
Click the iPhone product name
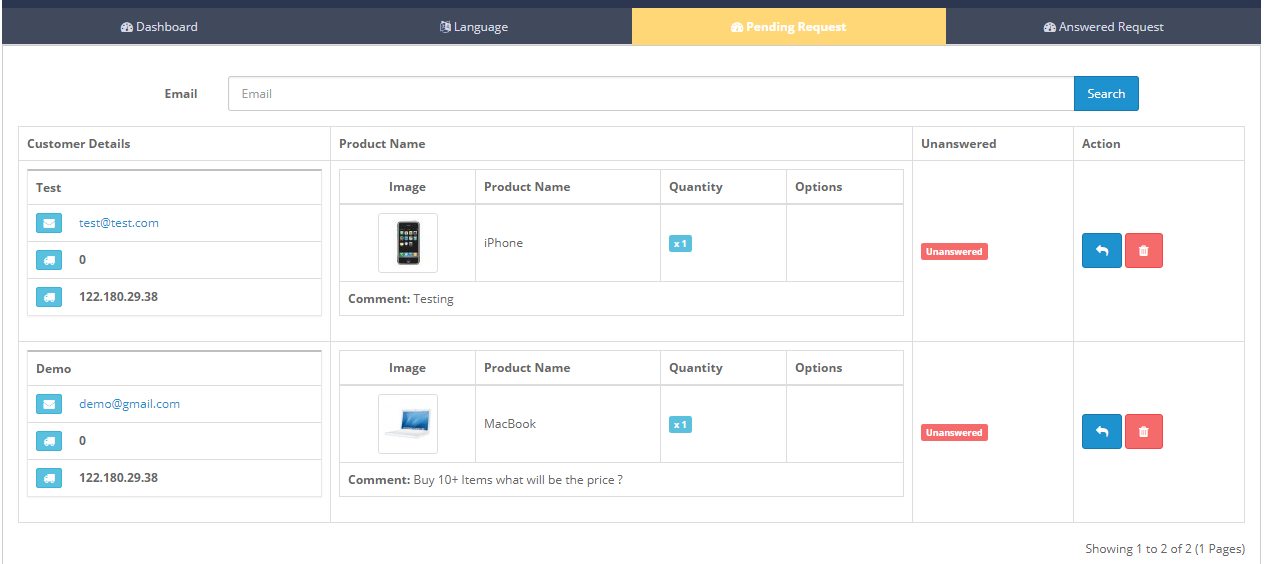pos(503,243)
